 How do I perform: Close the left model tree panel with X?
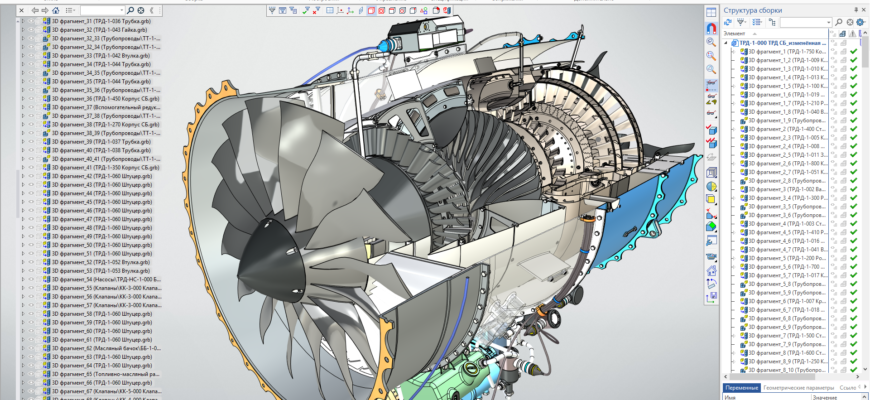click(22, 11)
